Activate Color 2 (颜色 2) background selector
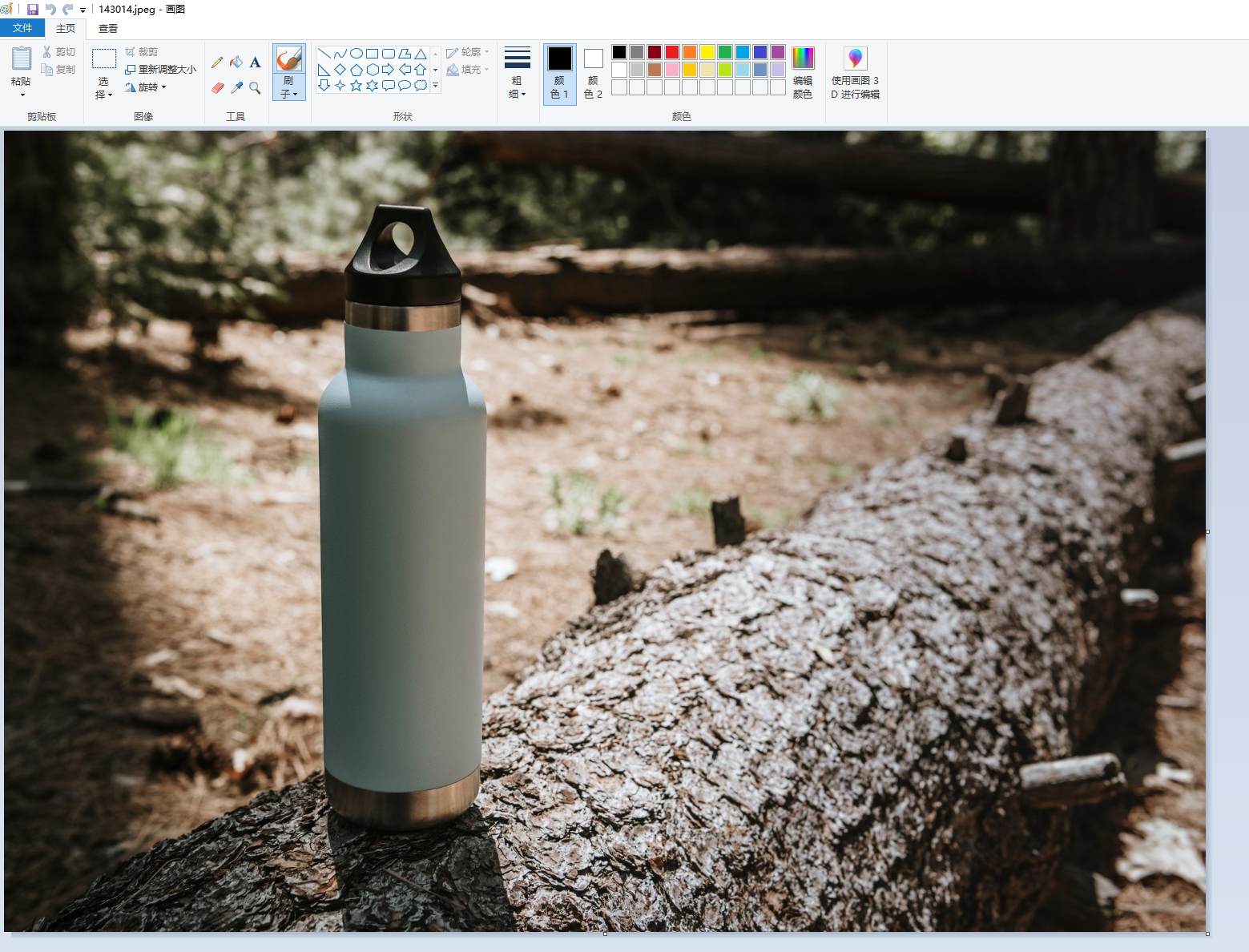The width and height of the screenshot is (1249, 952). point(594,73)
